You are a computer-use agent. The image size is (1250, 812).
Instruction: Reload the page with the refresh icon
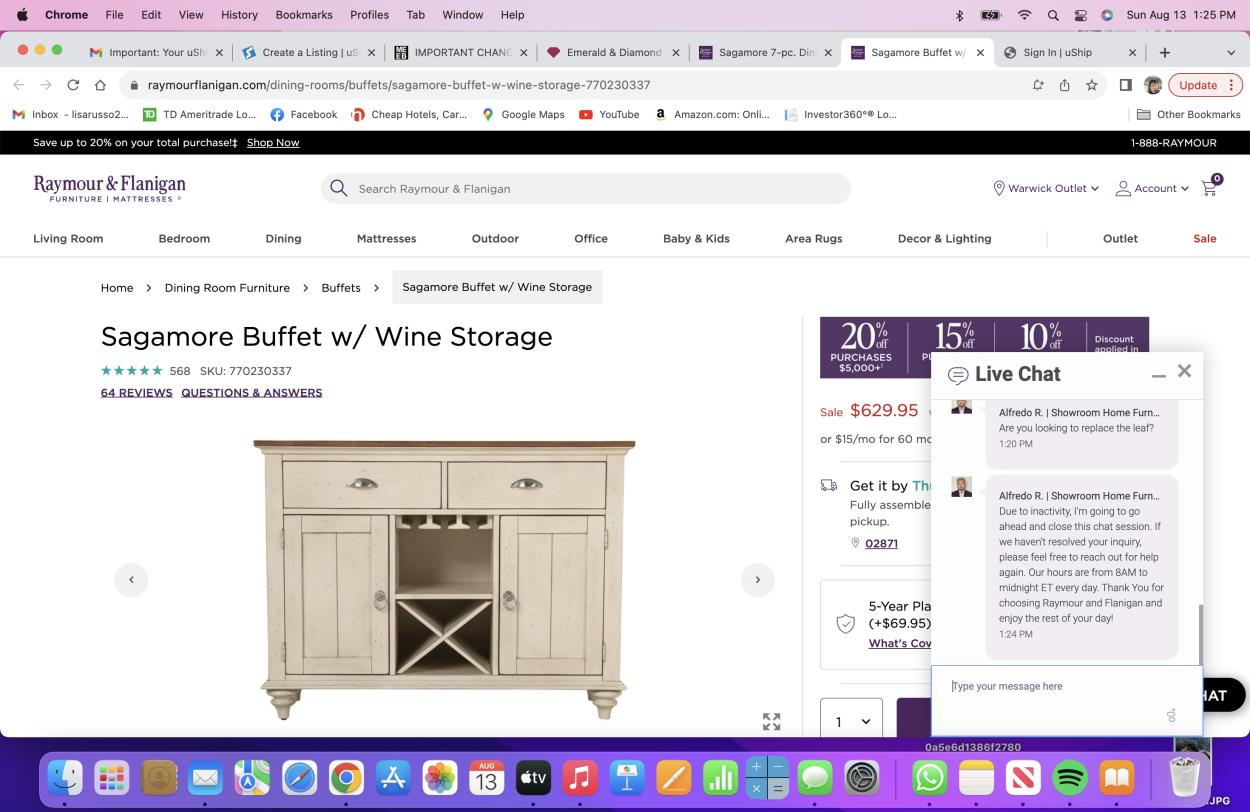point(73,85)
